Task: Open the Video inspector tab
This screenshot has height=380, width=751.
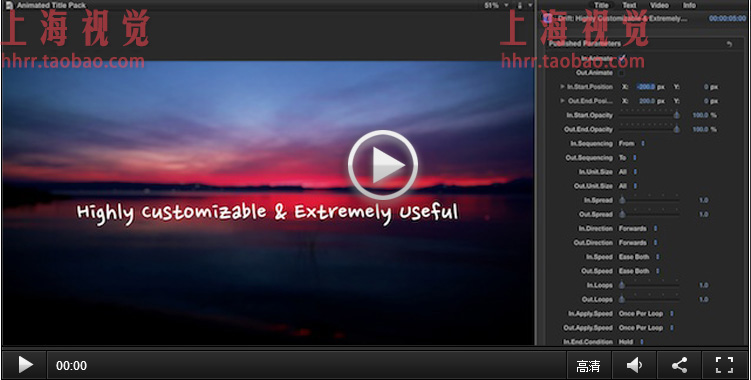Action: pos(659,5)
